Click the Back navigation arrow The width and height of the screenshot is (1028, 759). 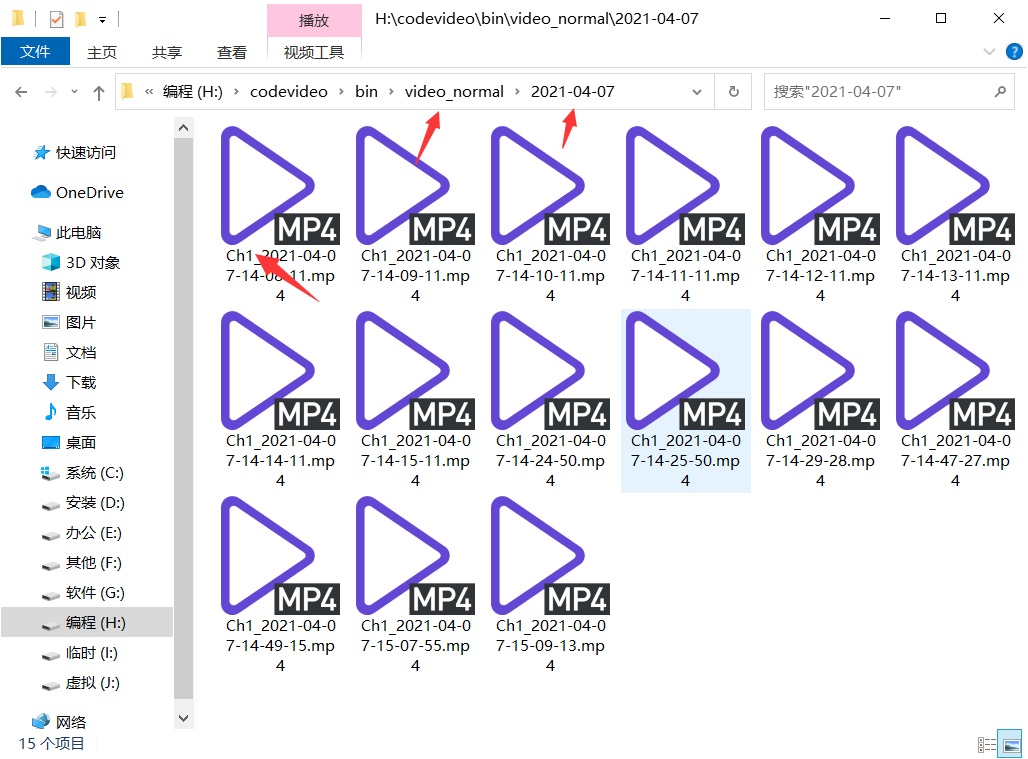tap(21, 92)
